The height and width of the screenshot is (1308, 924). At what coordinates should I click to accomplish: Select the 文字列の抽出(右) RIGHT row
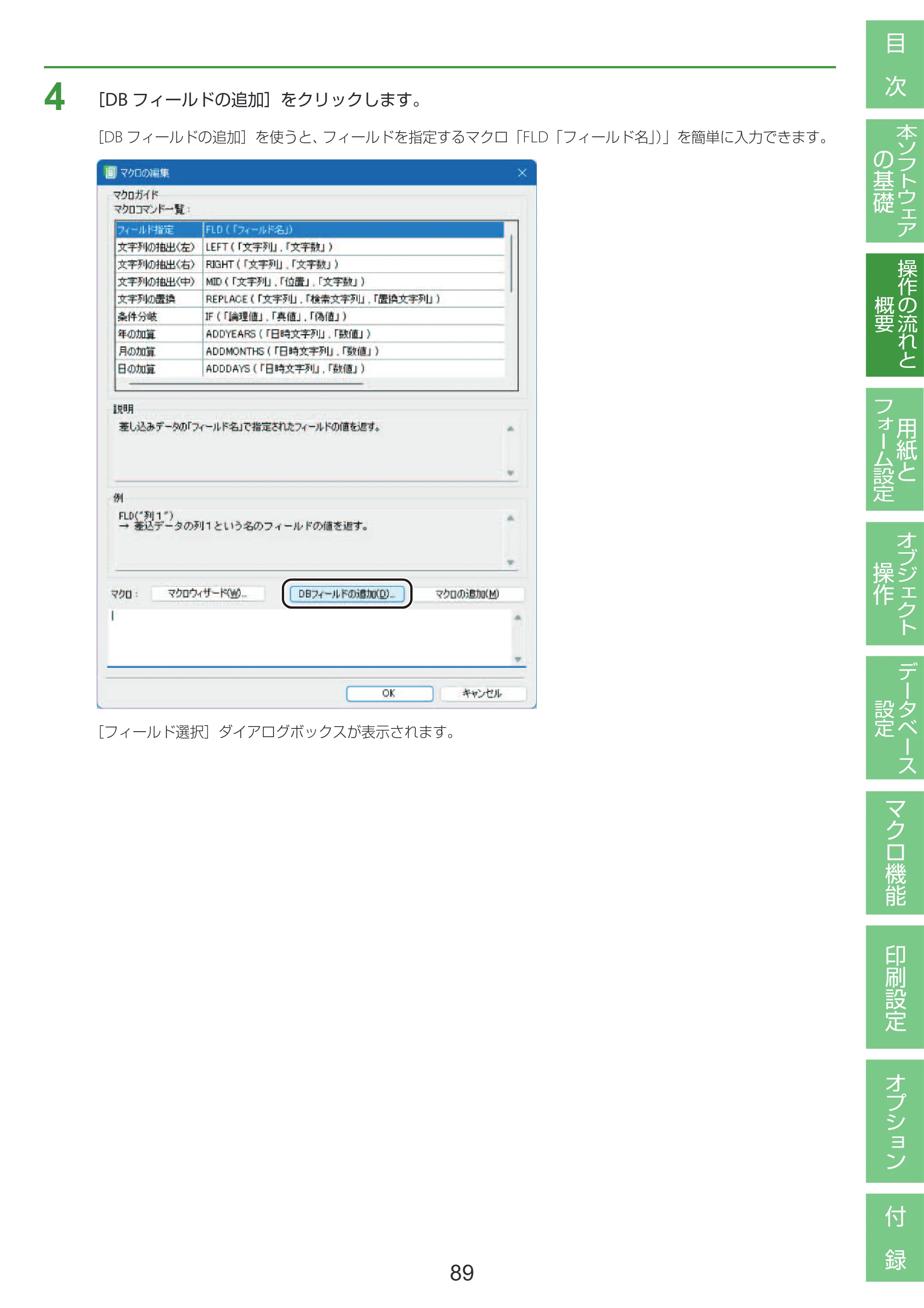tap(310, 264)
